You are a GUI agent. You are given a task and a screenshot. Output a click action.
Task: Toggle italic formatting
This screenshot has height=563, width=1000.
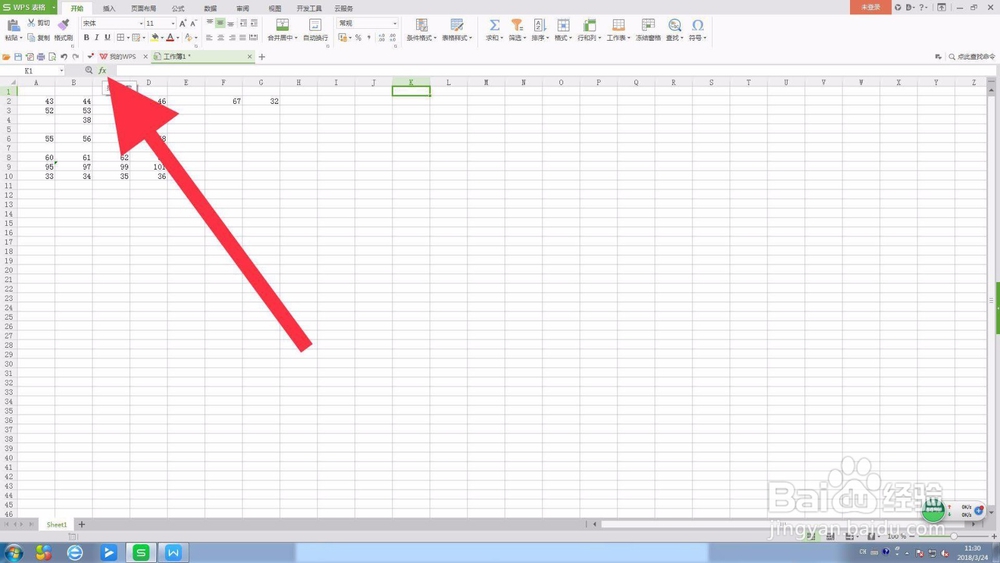96,38
